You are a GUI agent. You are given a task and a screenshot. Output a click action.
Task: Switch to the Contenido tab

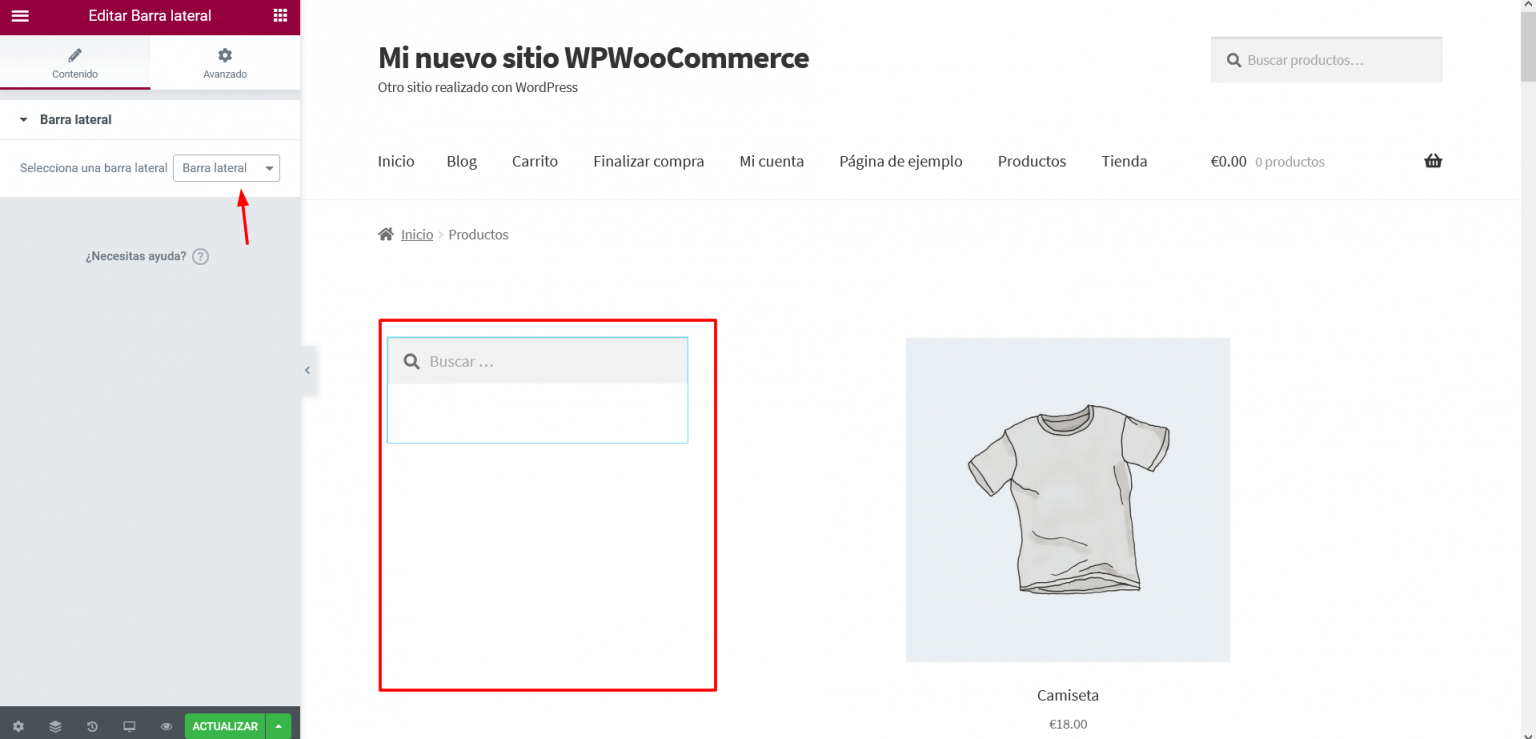tap(75, 63)
